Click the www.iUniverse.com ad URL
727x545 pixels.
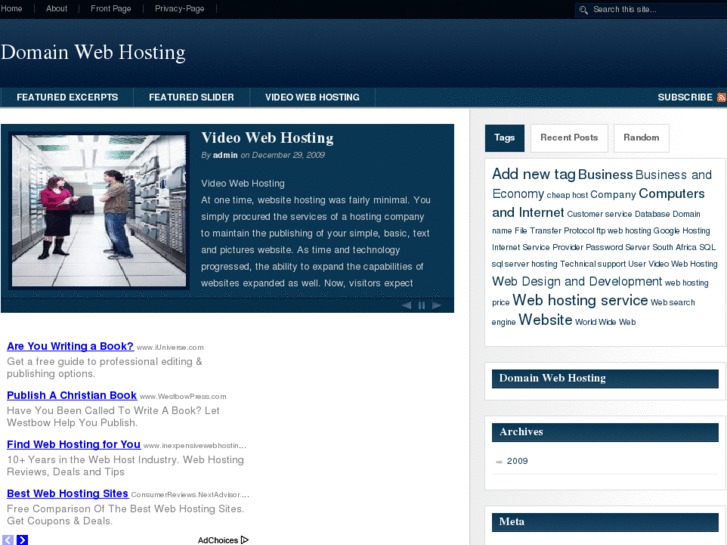[x=170, y=347]
